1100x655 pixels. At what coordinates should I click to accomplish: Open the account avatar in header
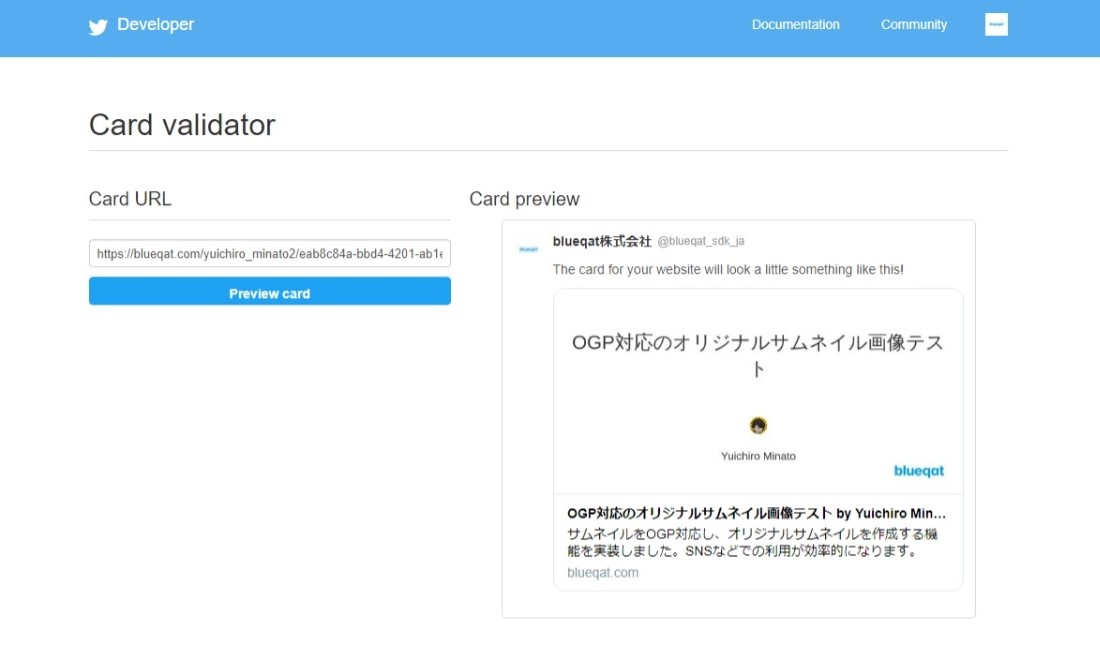996,25
